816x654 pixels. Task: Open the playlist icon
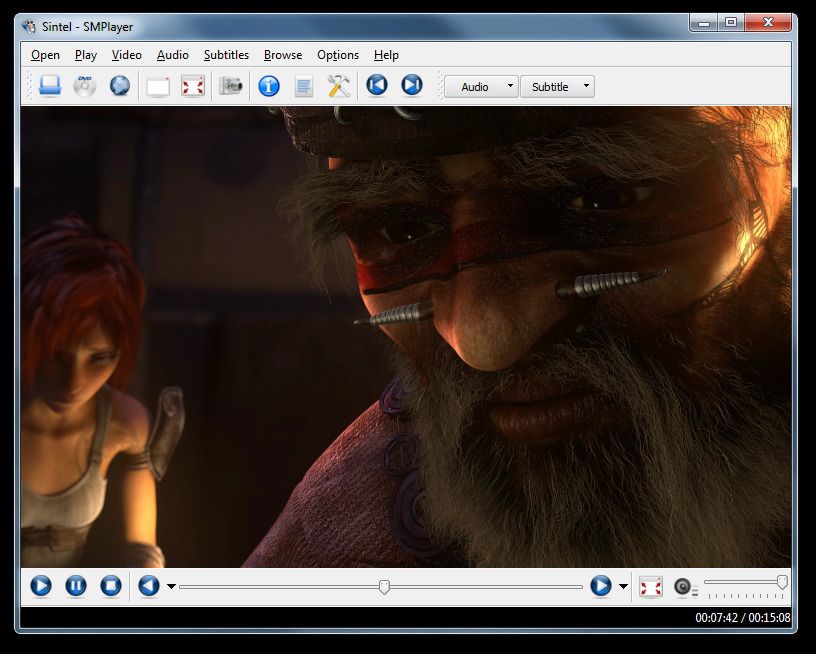pos(302,86)
